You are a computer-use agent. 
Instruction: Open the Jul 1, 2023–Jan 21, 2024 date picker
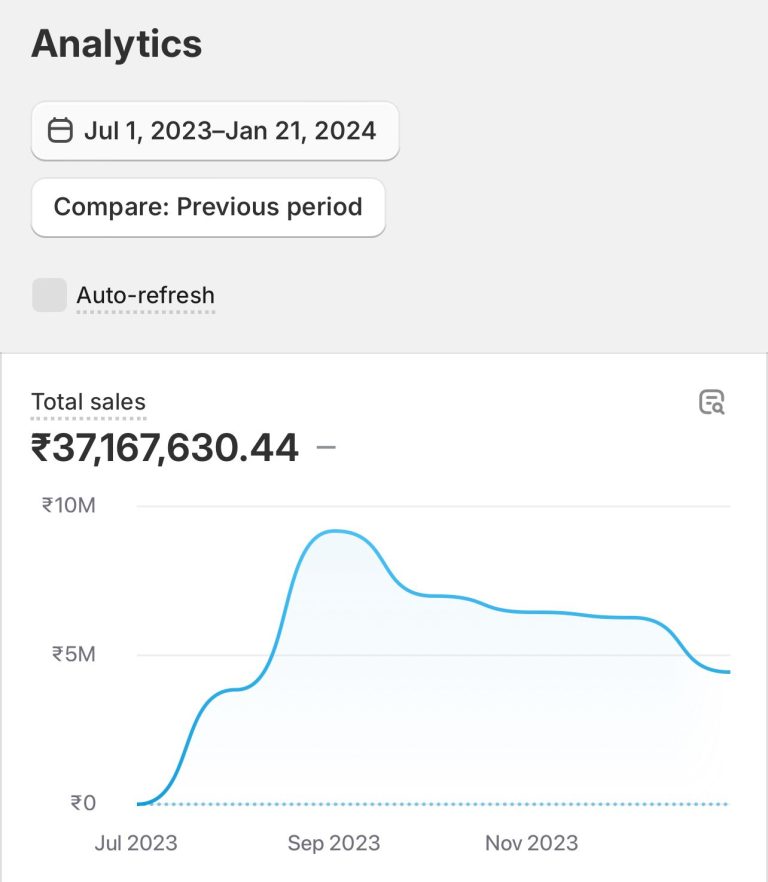[215, 130]
